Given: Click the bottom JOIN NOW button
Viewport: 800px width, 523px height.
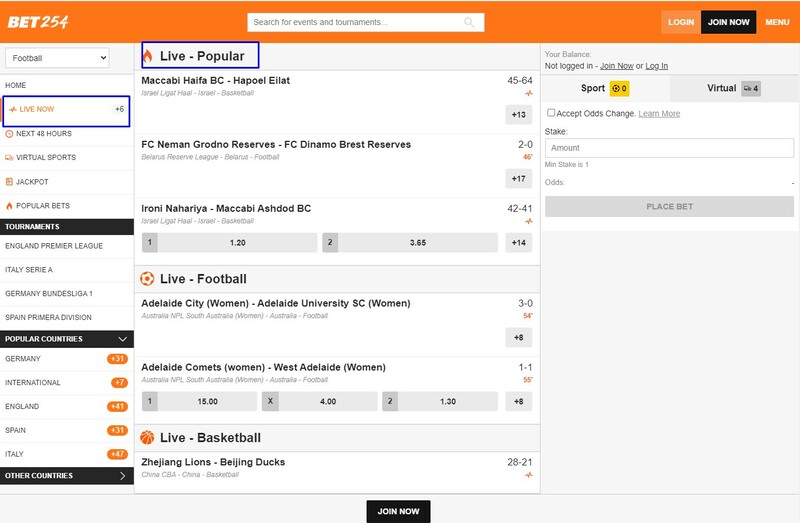Looking at the screenshot, I should pyautogui.click(x=398, y=511).
